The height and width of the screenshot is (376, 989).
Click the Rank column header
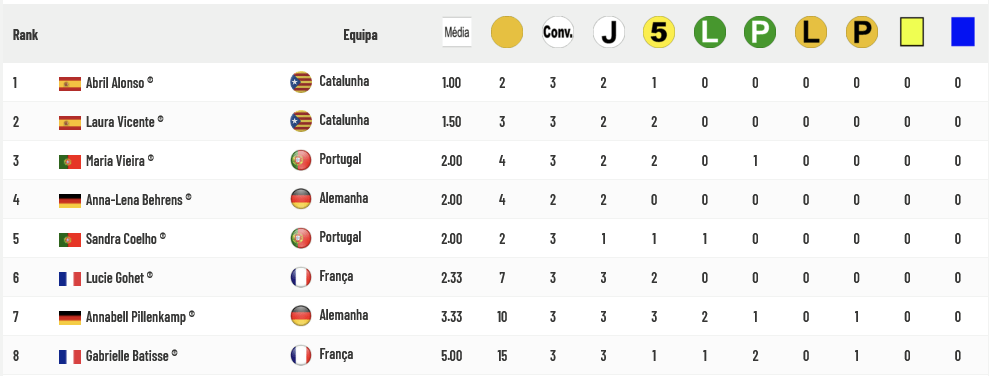[x=25, y=35]
